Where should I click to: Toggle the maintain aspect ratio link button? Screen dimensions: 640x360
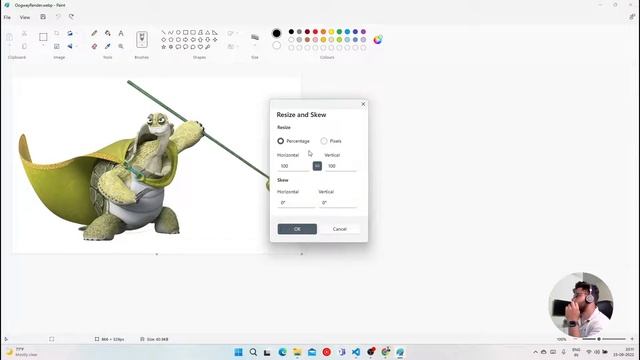point(317,166)
